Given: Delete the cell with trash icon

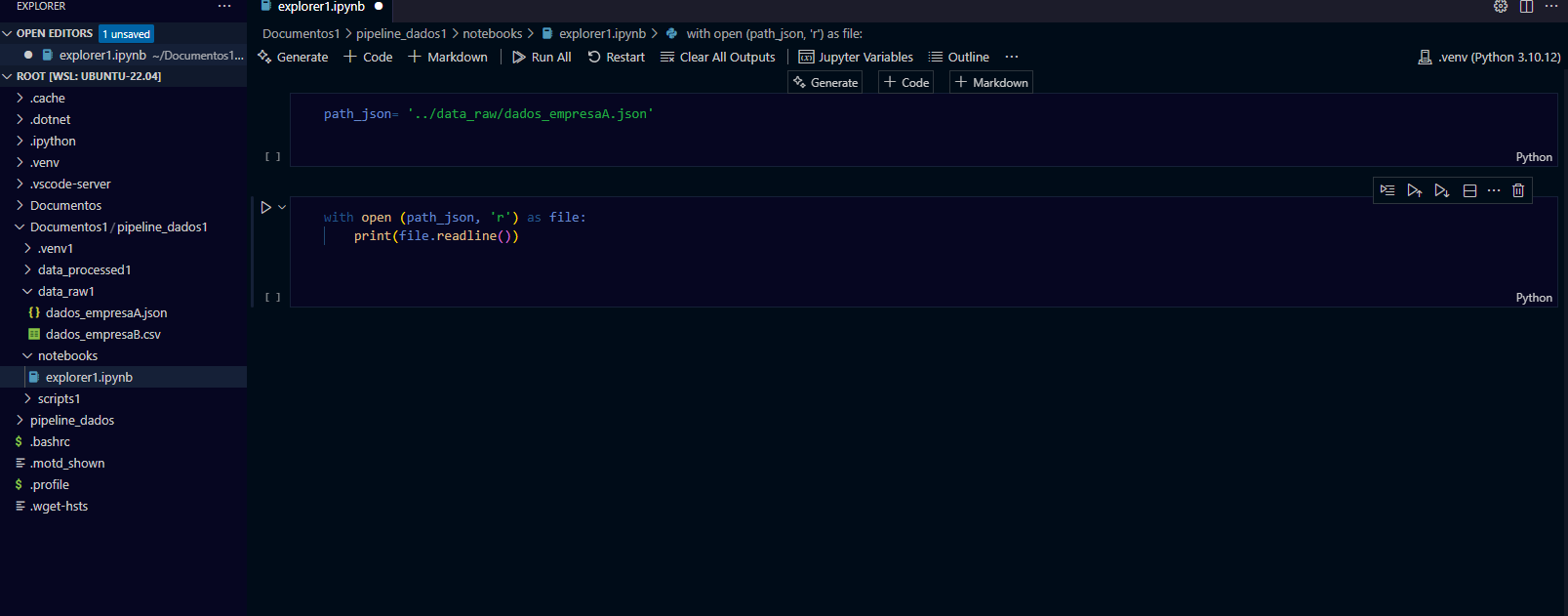Looking at the screenshot, I should [x=1518, y=190].
